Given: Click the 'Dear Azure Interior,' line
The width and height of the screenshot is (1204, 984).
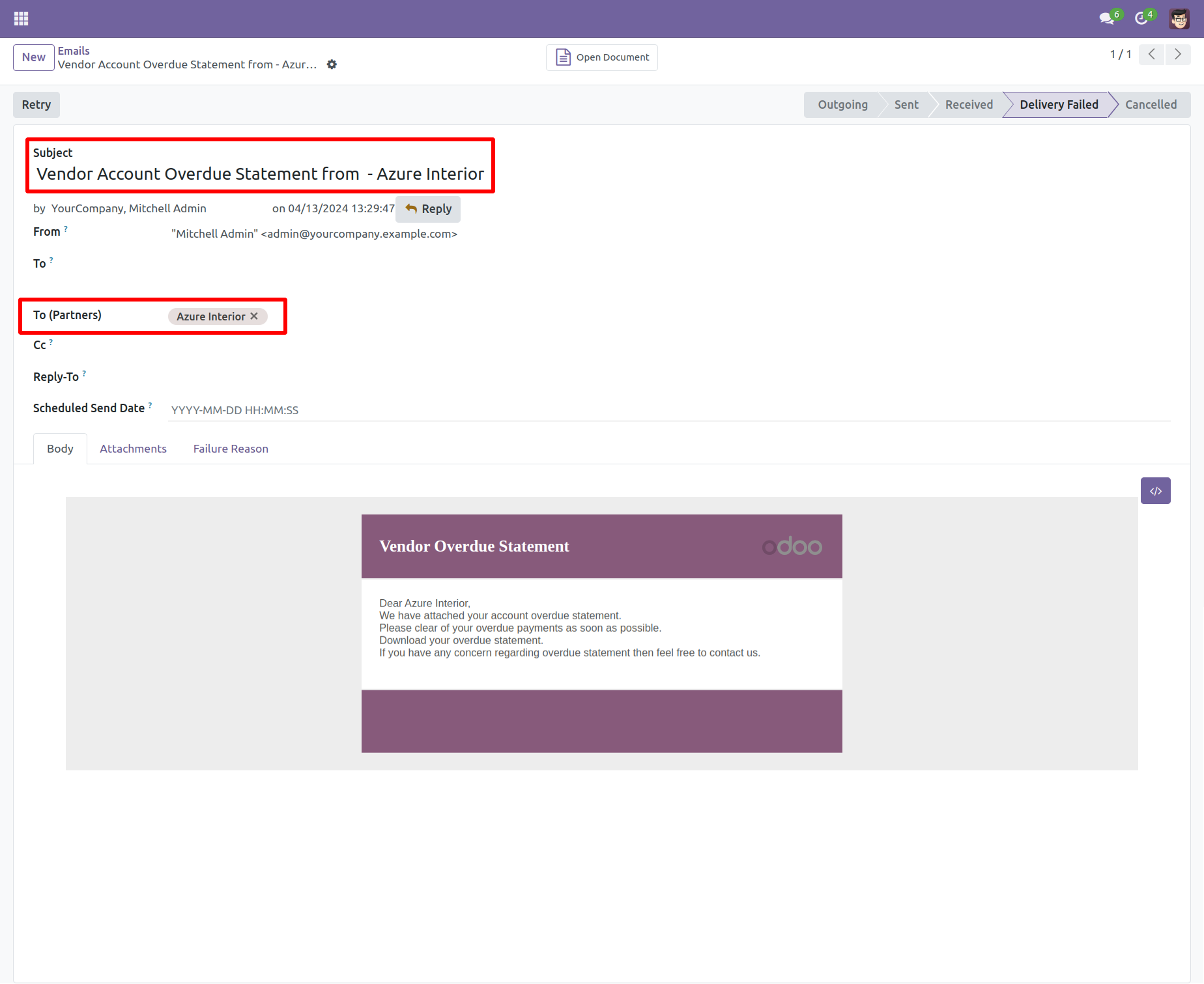Looking at the screenshot, I should pyautogui.click(x=425, y=603).
